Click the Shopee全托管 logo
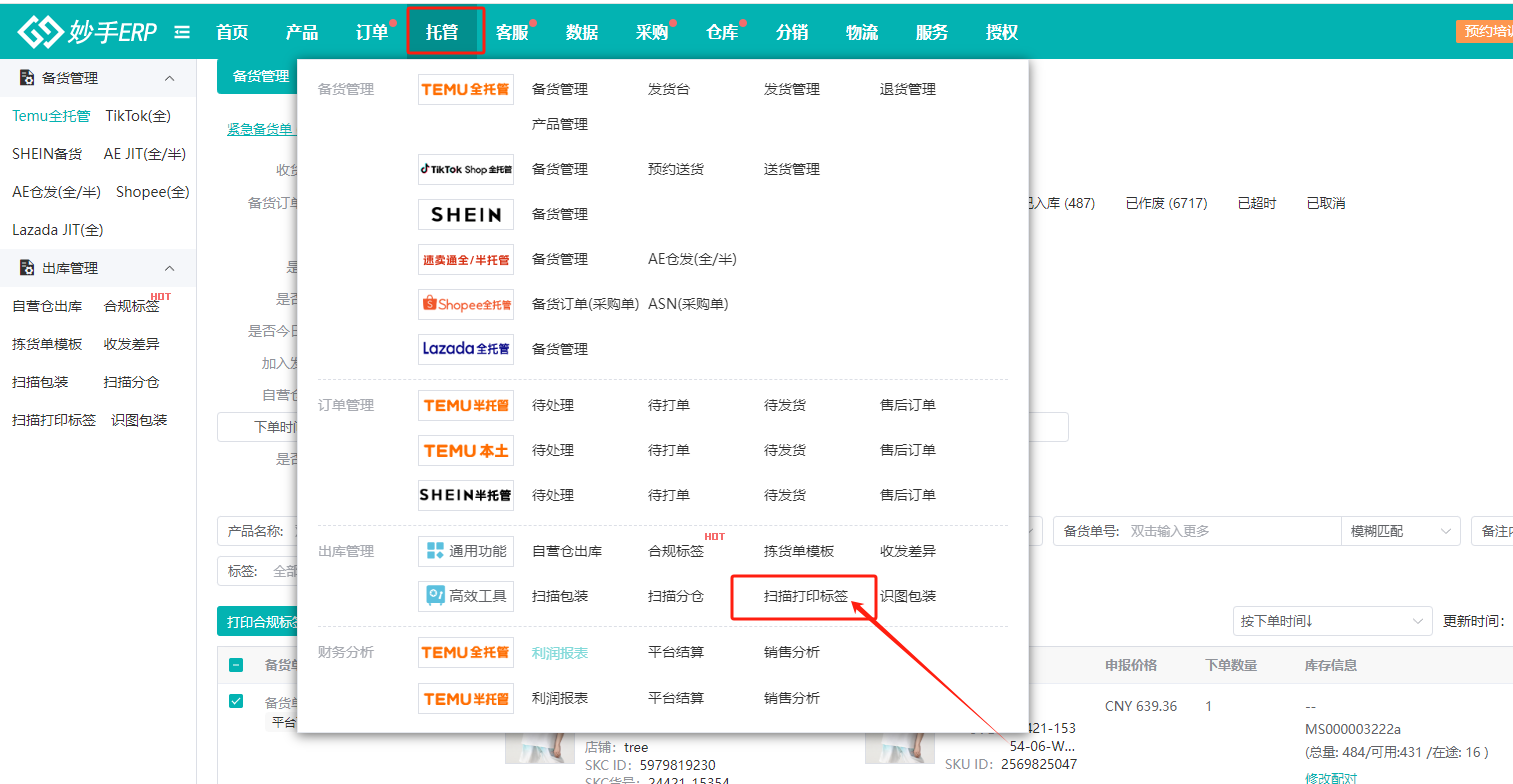This screenshot has width=1513, height=784. coord(466,304)
